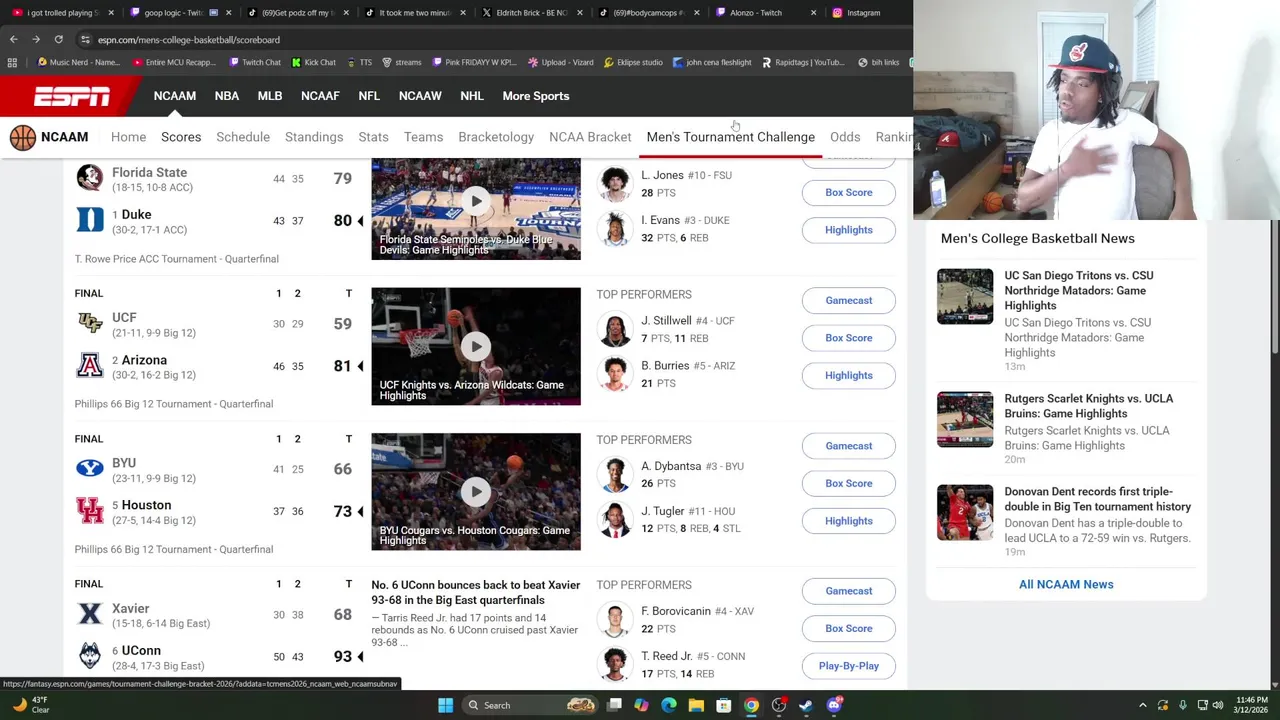Open the Bracketology sub-navigation tab
1280x720 pixels.
(496, 137)
